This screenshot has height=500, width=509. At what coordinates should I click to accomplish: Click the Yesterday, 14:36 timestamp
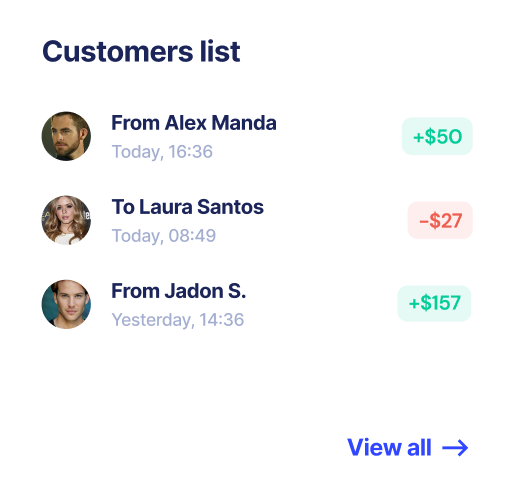click(x=178, y=320)
